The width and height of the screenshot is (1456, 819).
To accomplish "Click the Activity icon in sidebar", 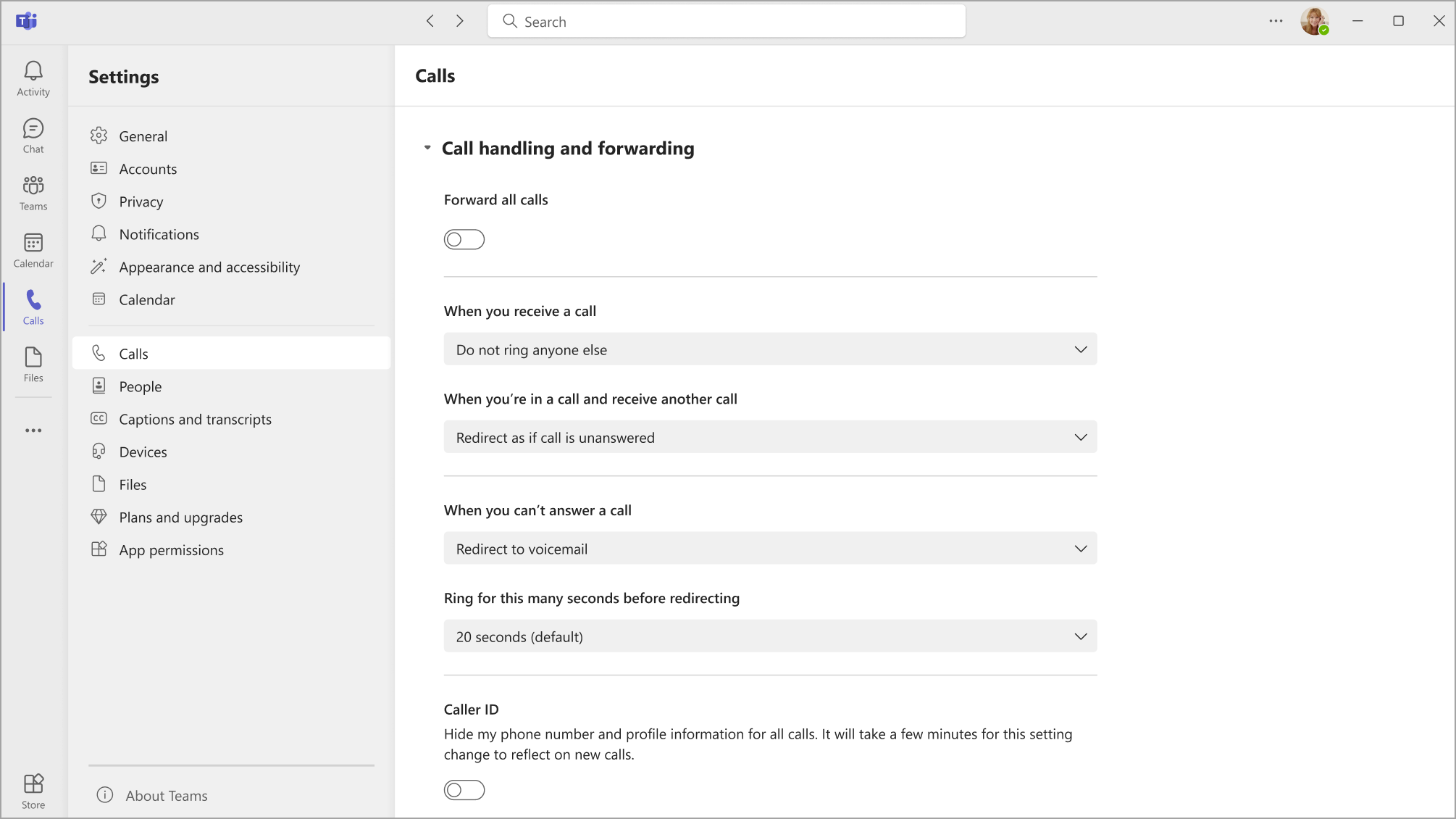I will 33,77.
